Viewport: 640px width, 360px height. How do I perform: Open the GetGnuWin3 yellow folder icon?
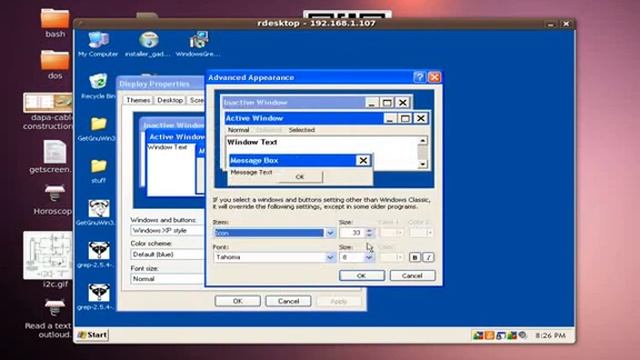(98, 124)
